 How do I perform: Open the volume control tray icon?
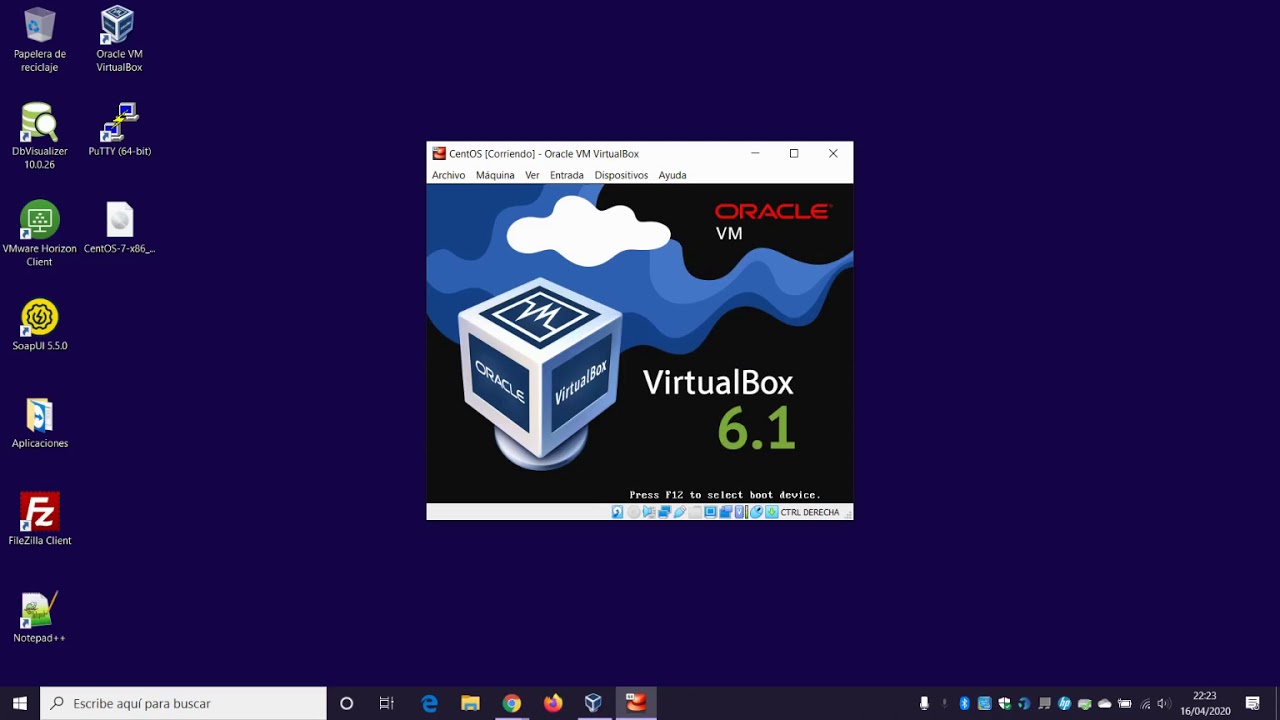pyautogui.click(x=1164, y=703)
